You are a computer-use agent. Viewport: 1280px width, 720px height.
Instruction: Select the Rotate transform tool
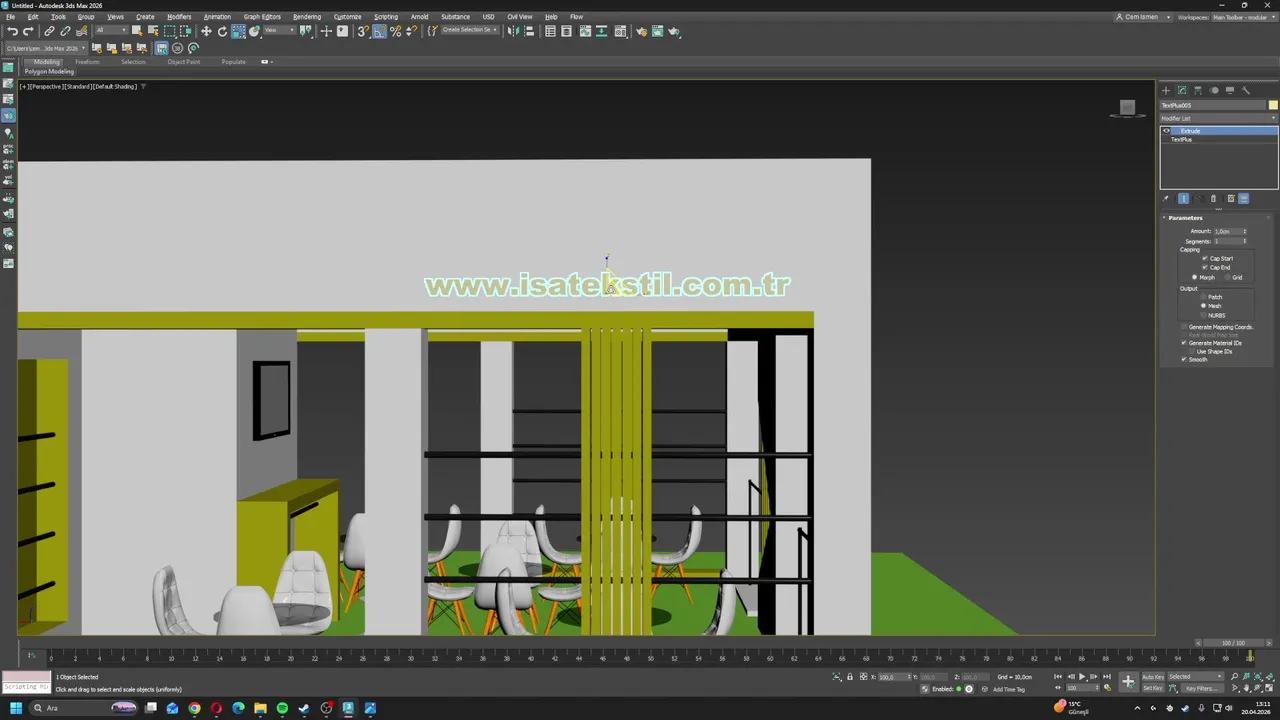[222, 31]
